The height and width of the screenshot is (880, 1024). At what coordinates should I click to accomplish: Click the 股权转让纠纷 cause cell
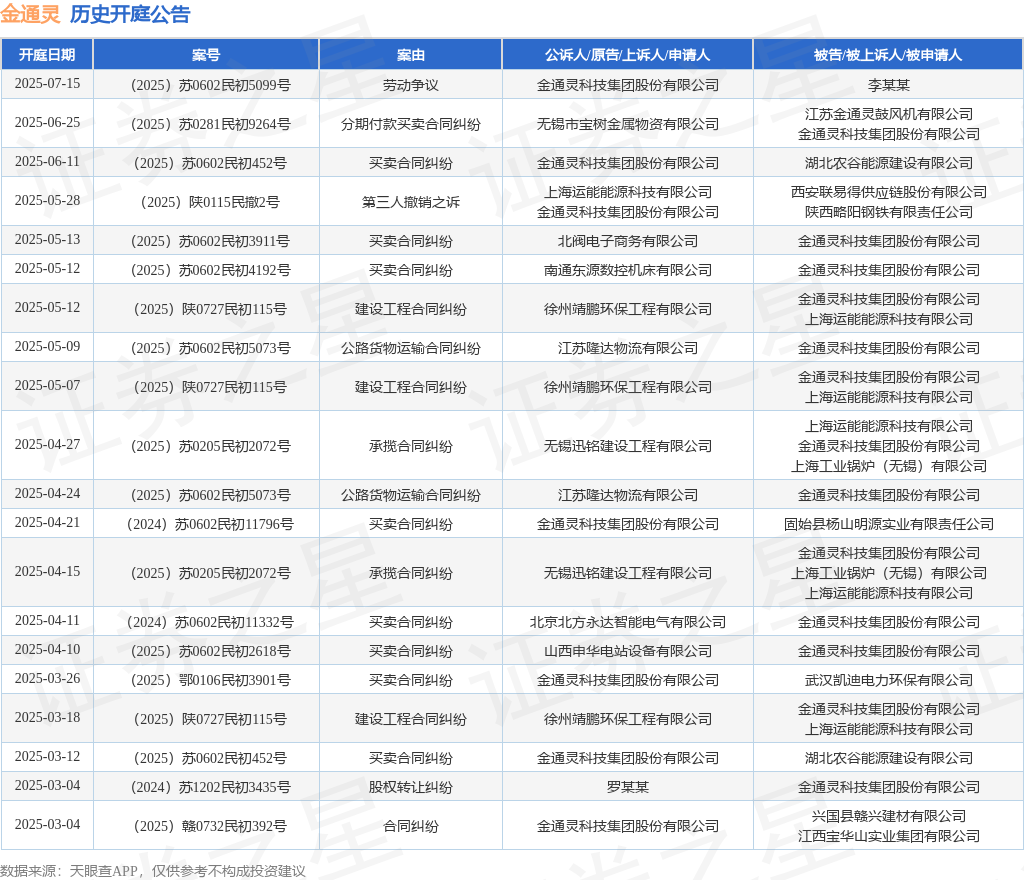coord(411,787)
